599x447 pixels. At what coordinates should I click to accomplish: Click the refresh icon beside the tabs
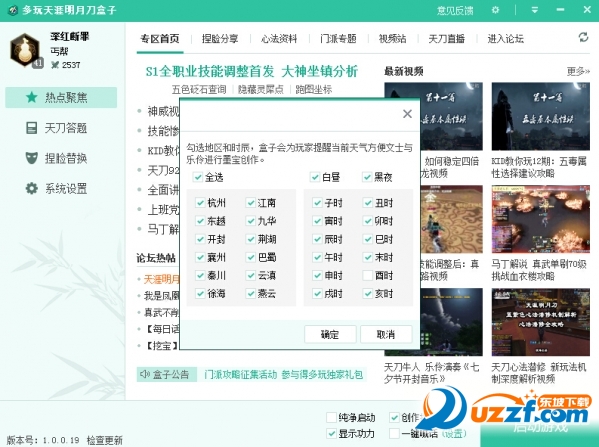pos(583,37)
